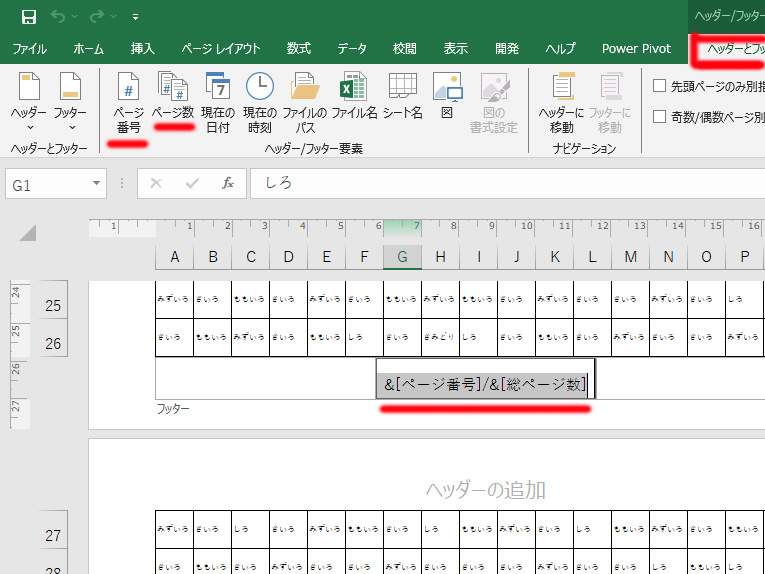Screen dimensions: 765x574
Task: Save the workbook with the floppy icon
Action: 29,17
